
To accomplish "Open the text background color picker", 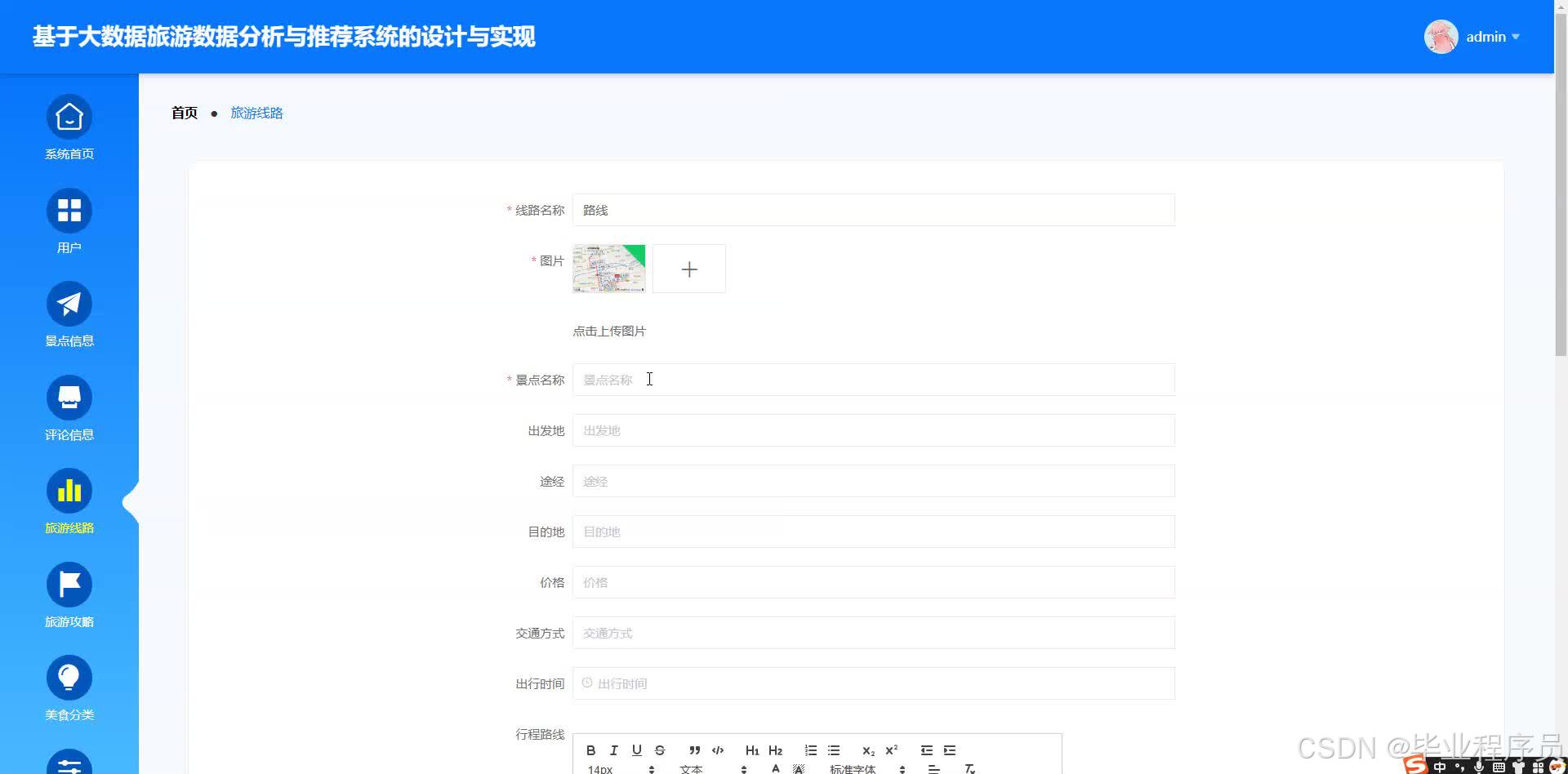I will 799,768.
